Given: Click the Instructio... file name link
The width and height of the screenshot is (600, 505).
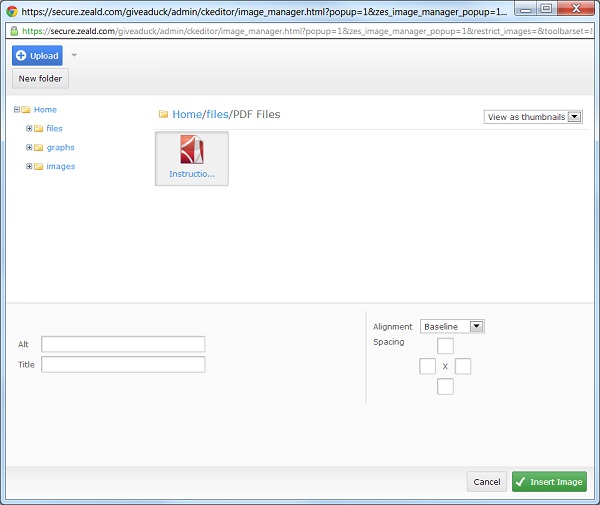Looking at the screenshot, I should pos(192,174).
